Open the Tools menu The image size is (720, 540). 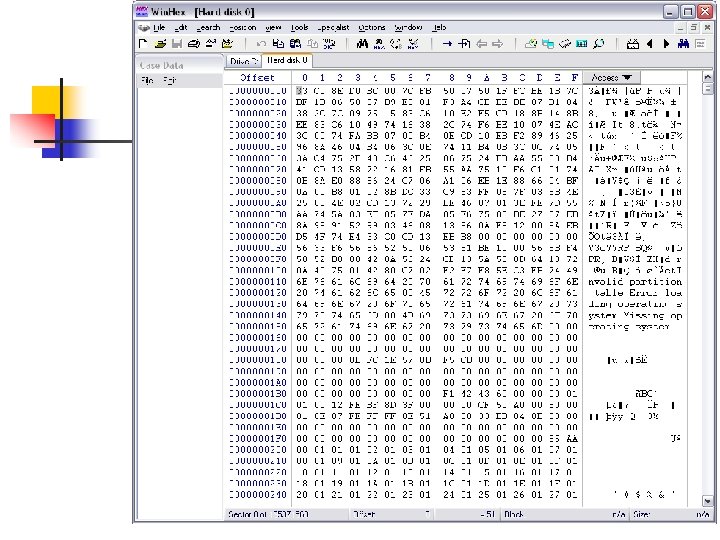[299, 28]
